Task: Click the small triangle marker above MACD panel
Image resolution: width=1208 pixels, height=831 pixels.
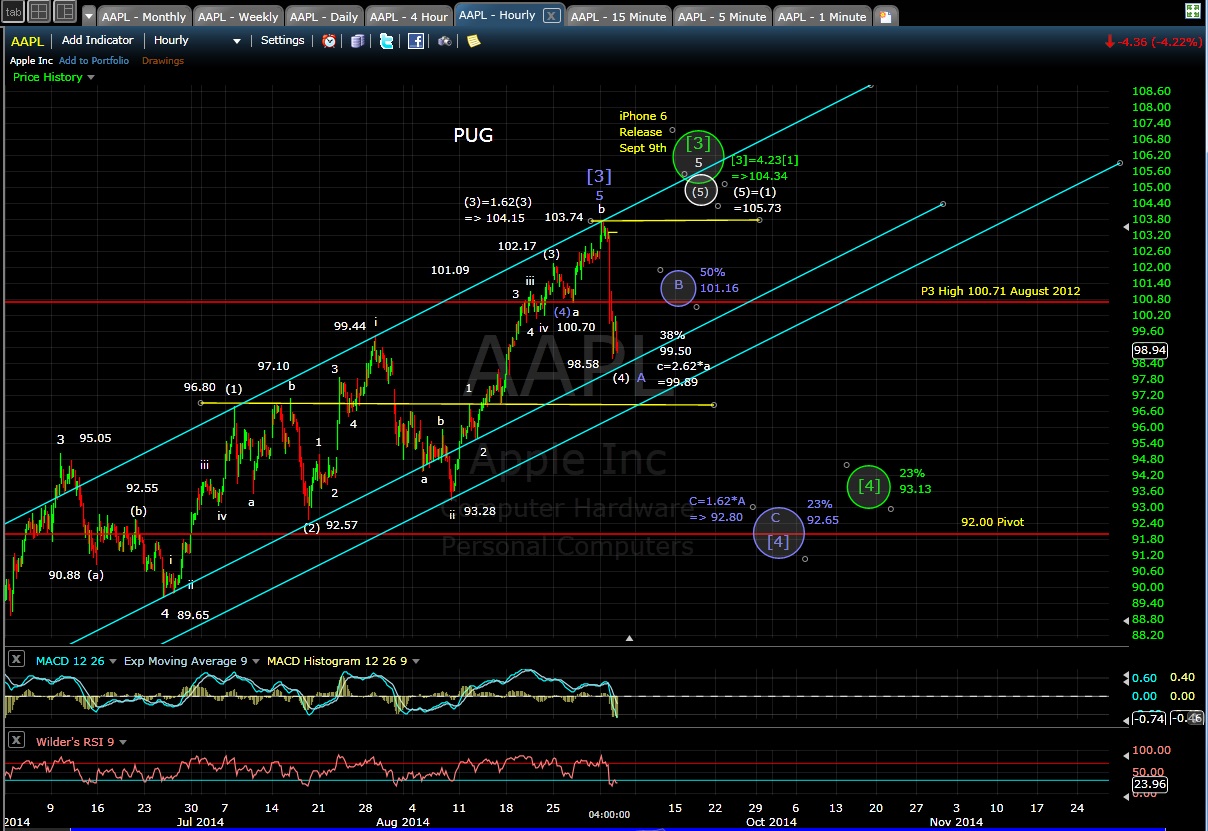Action: coord(630,637)
